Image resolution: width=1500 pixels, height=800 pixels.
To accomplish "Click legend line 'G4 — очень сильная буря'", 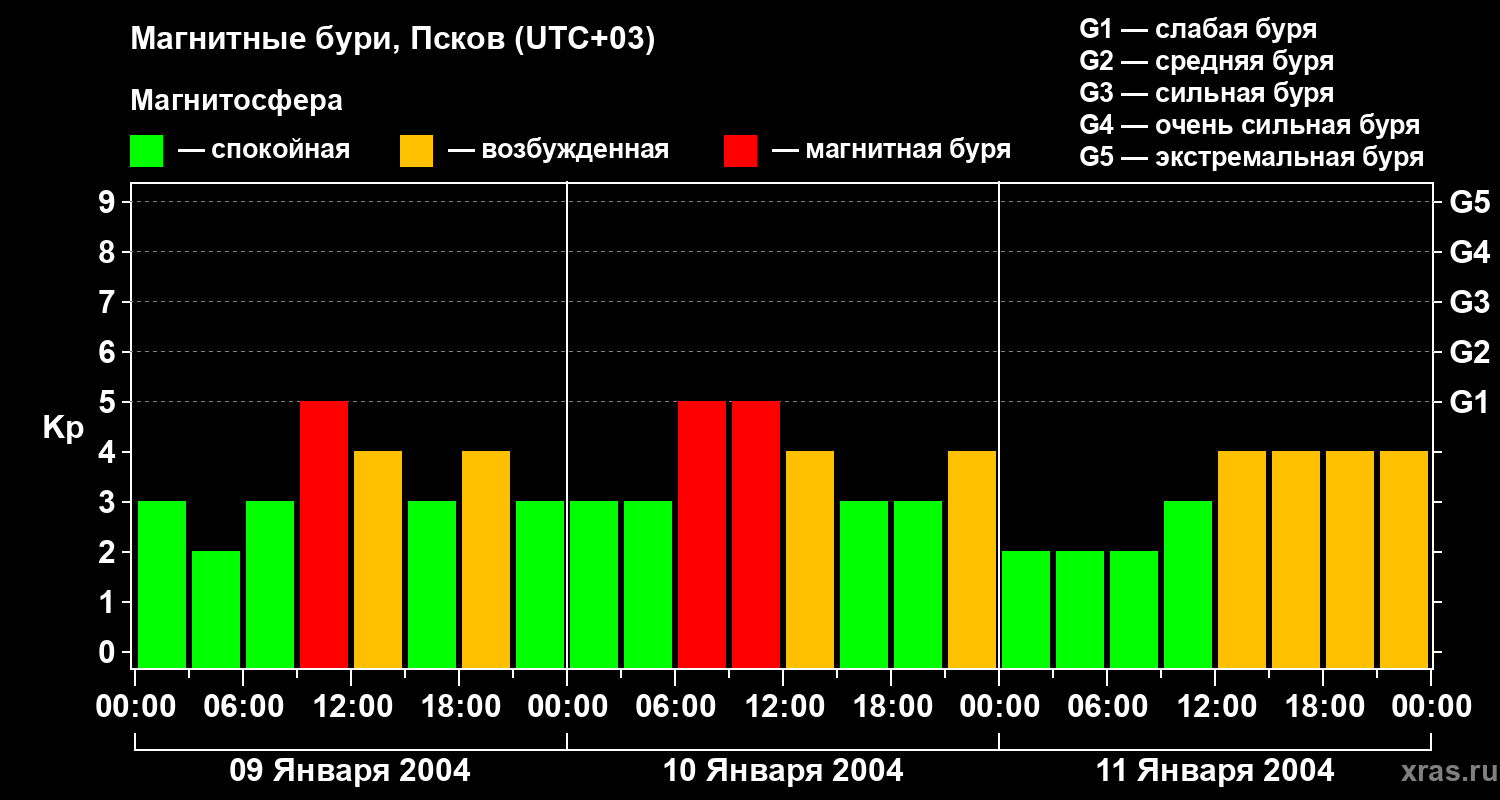I will (x=1249, y=125).
